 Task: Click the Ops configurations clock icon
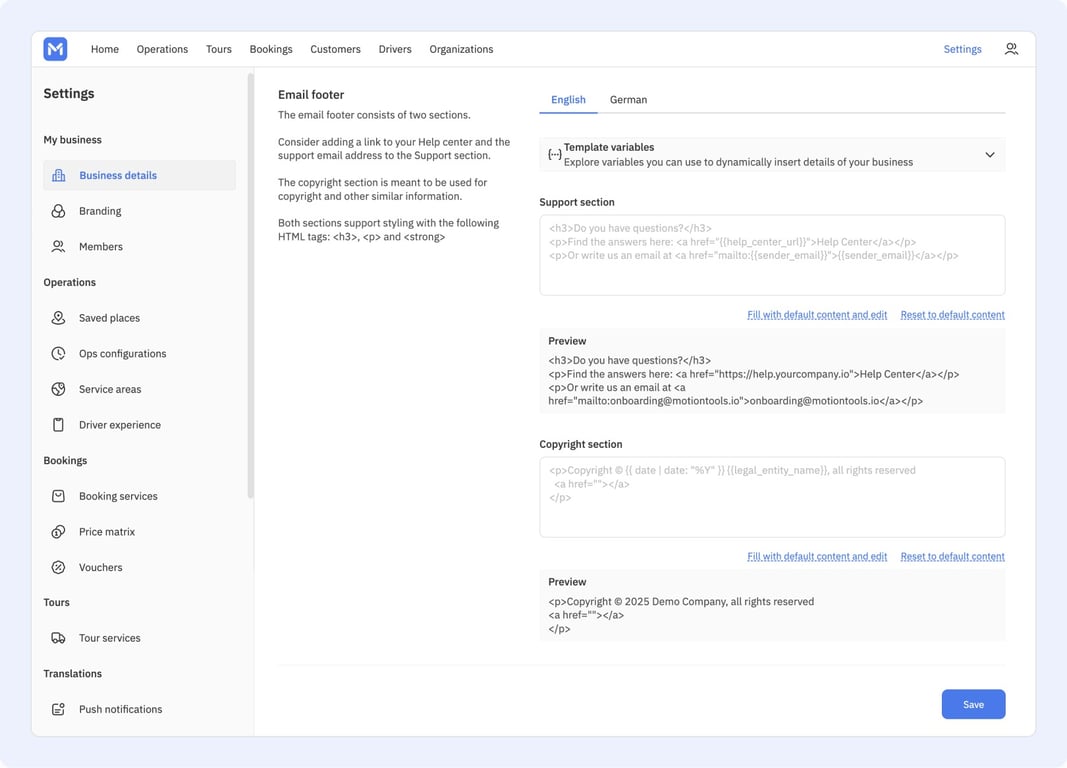tap(59, 353)
